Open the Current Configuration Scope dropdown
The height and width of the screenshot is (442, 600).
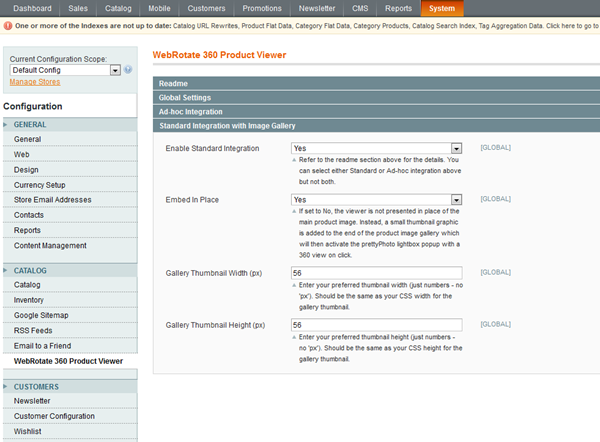115,70
